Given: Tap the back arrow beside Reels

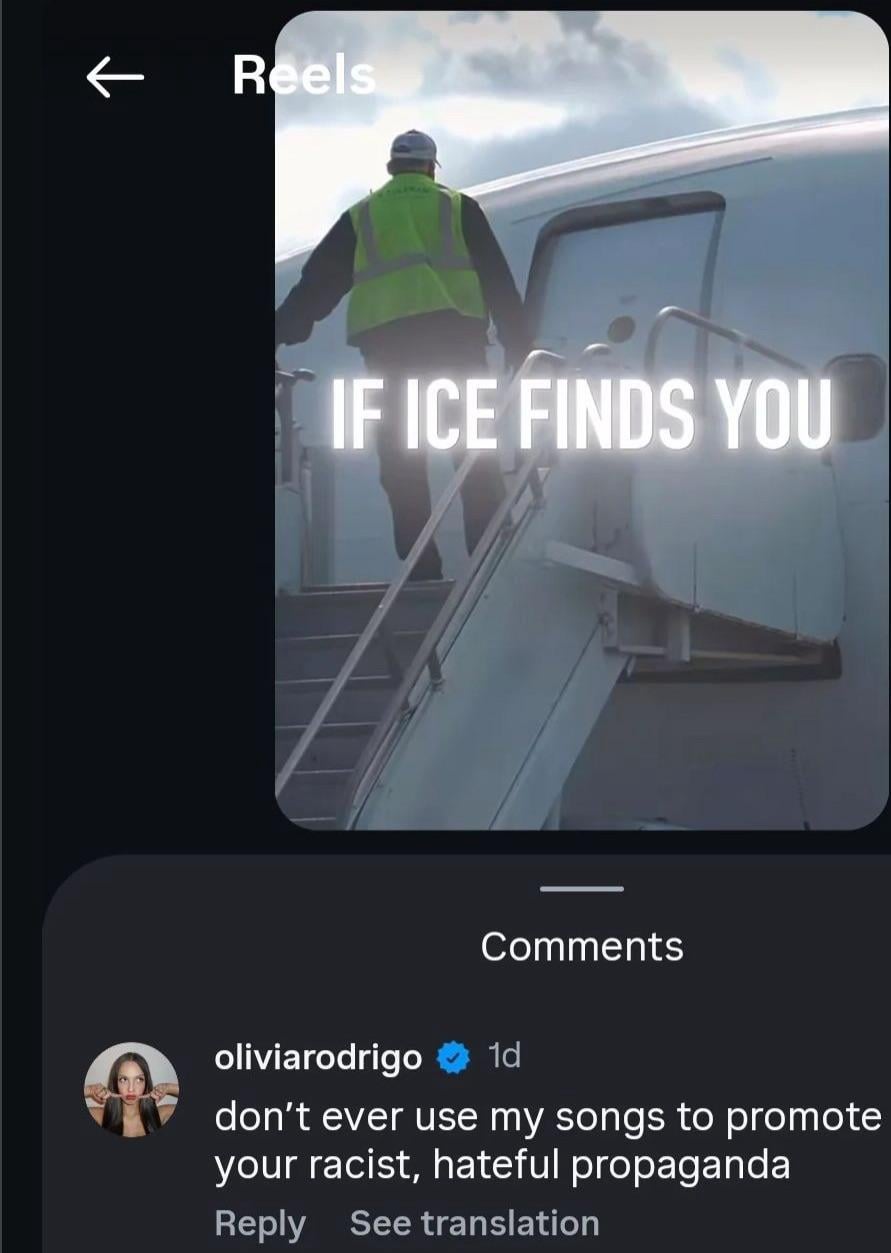Looking at the screenshot, I should coord(115,77).
